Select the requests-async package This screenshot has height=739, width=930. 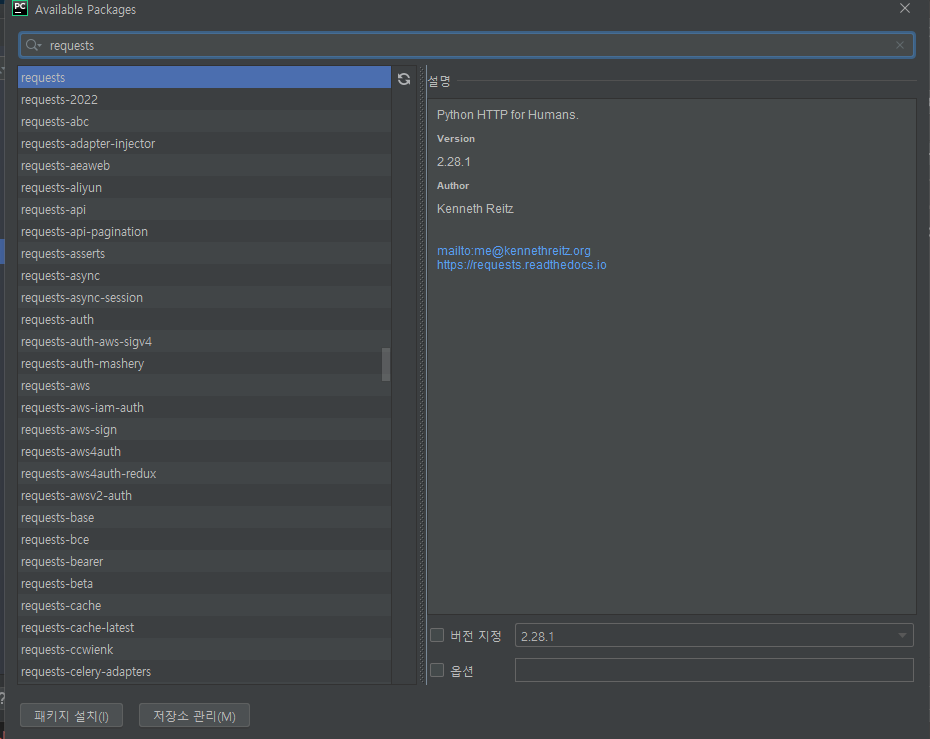(204, 276)
